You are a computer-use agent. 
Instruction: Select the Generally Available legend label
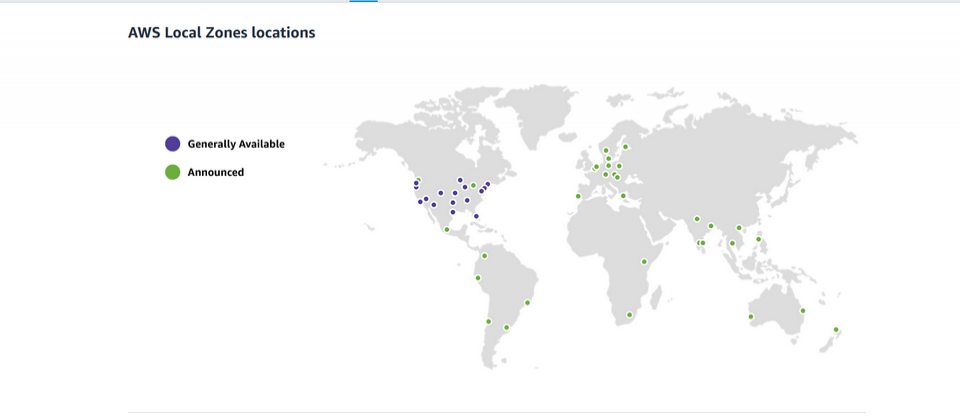click(236, 144)
